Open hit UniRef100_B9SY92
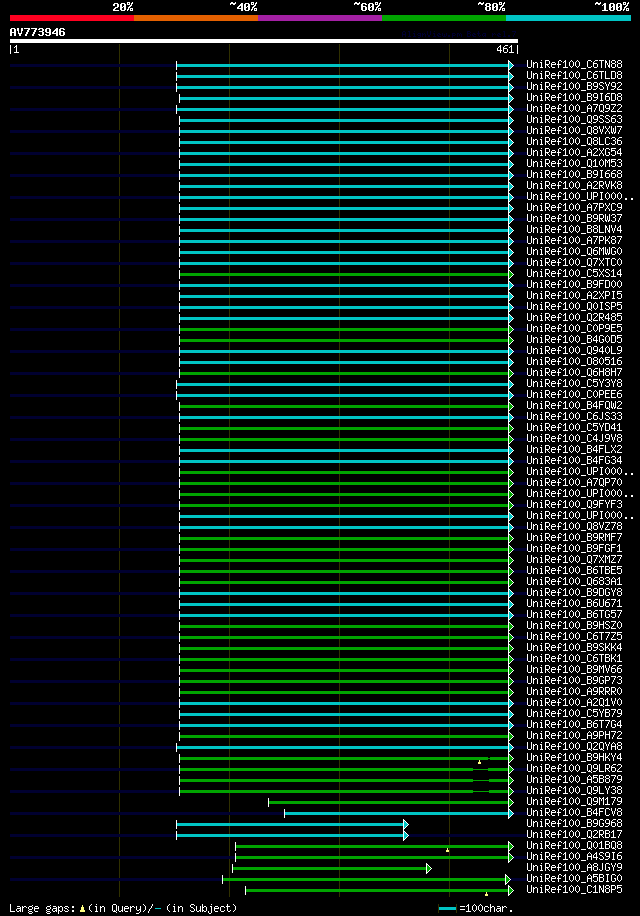Screen dimensions: 640x916 point(574,86)
